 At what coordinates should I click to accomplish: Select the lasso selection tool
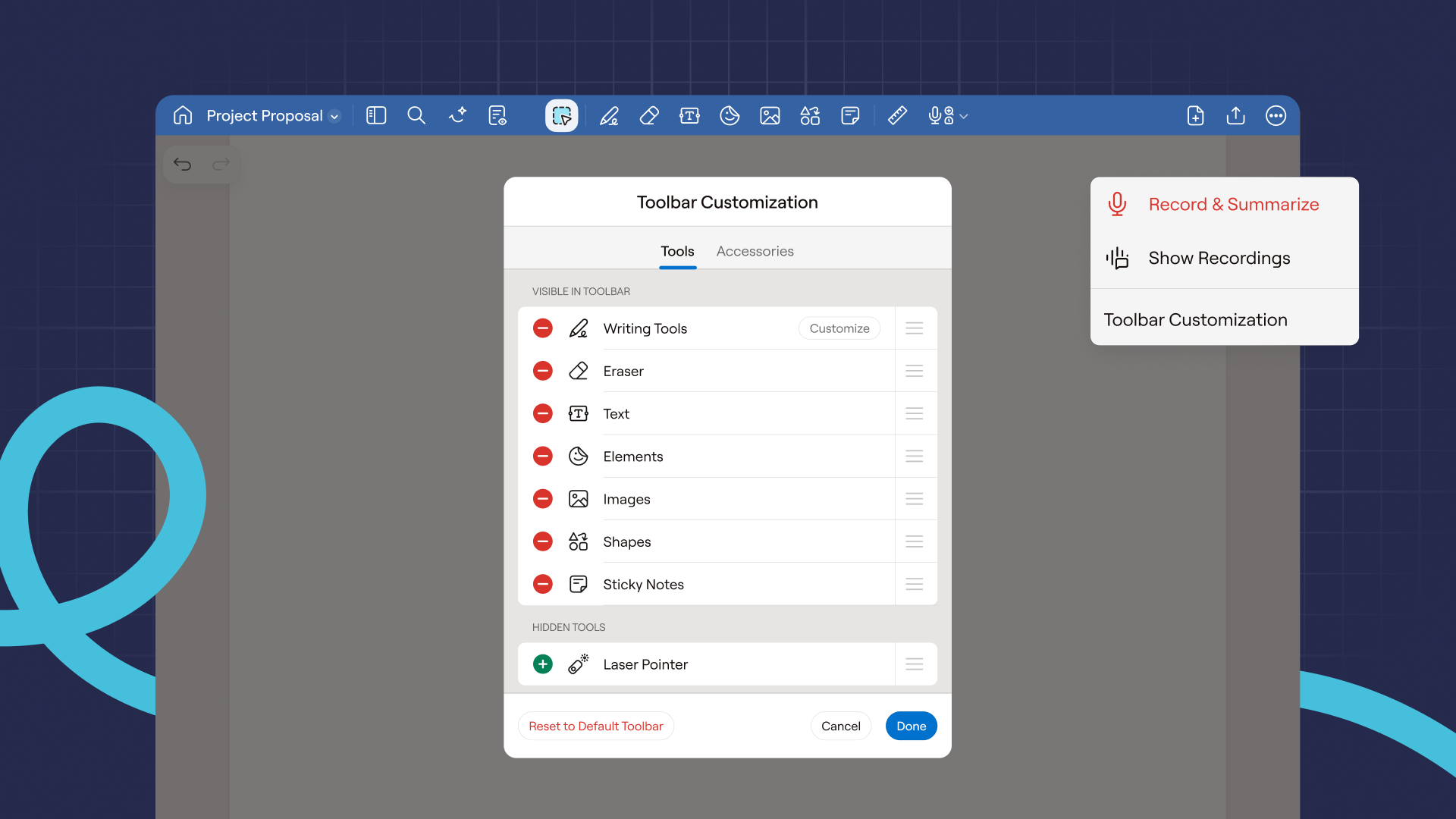point(561,115)
